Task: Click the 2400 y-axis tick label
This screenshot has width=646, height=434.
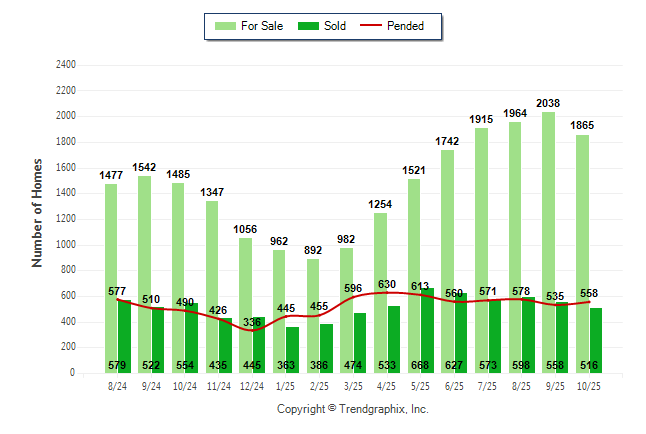Action: coord(64,65)
